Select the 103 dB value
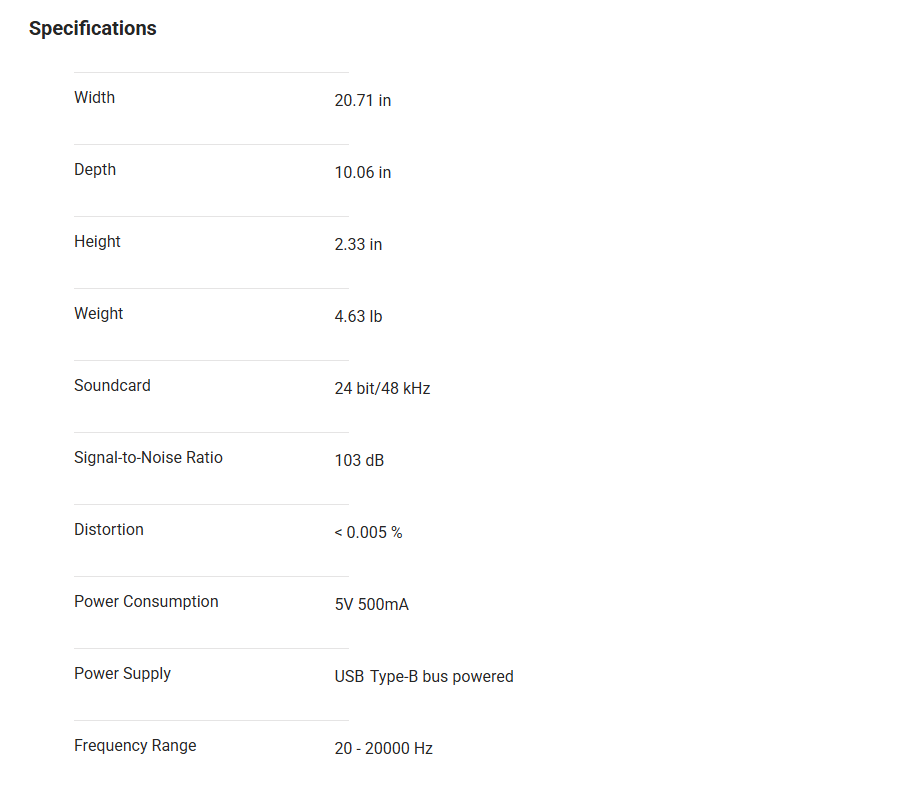 point(359,461)
